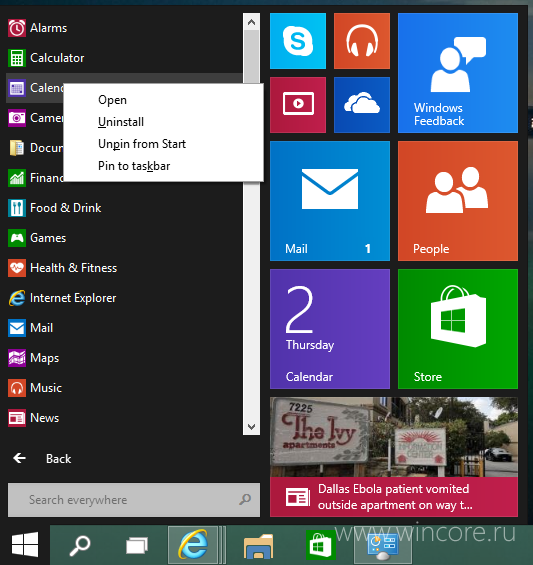
Task: Go Back from the all apps list
Action: point(42,459)
